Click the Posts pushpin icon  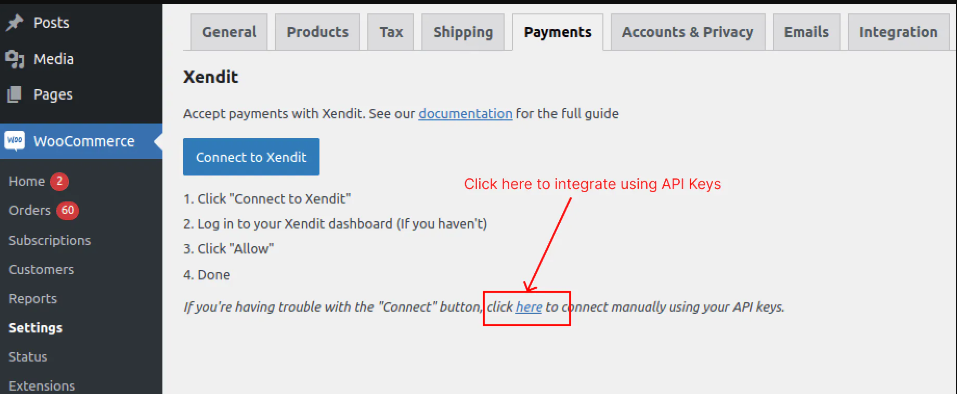(14, 23)
